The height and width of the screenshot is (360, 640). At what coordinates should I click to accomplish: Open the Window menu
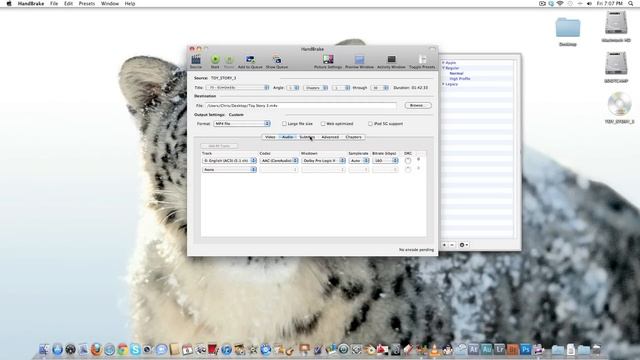(x=110, y=3)
